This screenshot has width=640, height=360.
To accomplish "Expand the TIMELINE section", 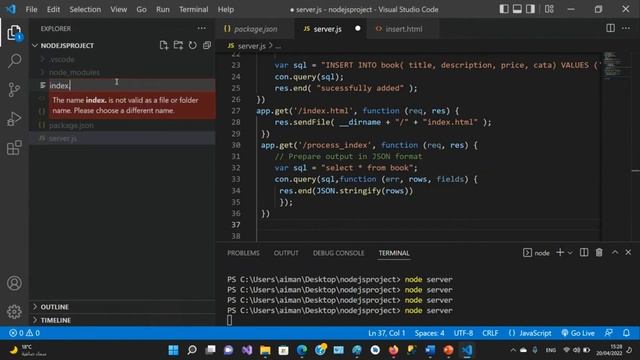I will click(x=56, y=320).
